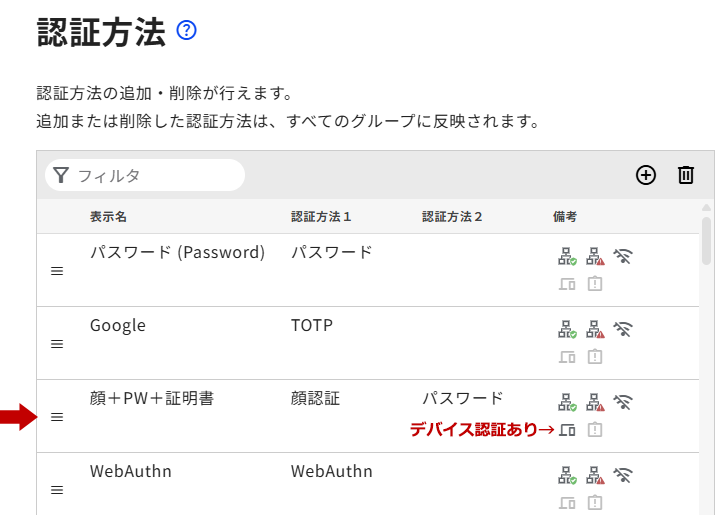Click the add authentication method plus icon
715x515 pixels.
(646, 175)
